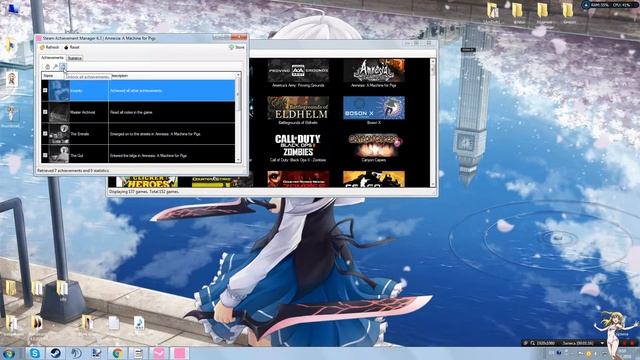Select the The Entrails achievement name
The height and width of the screenshot is (360, 640).
point(80,134)
